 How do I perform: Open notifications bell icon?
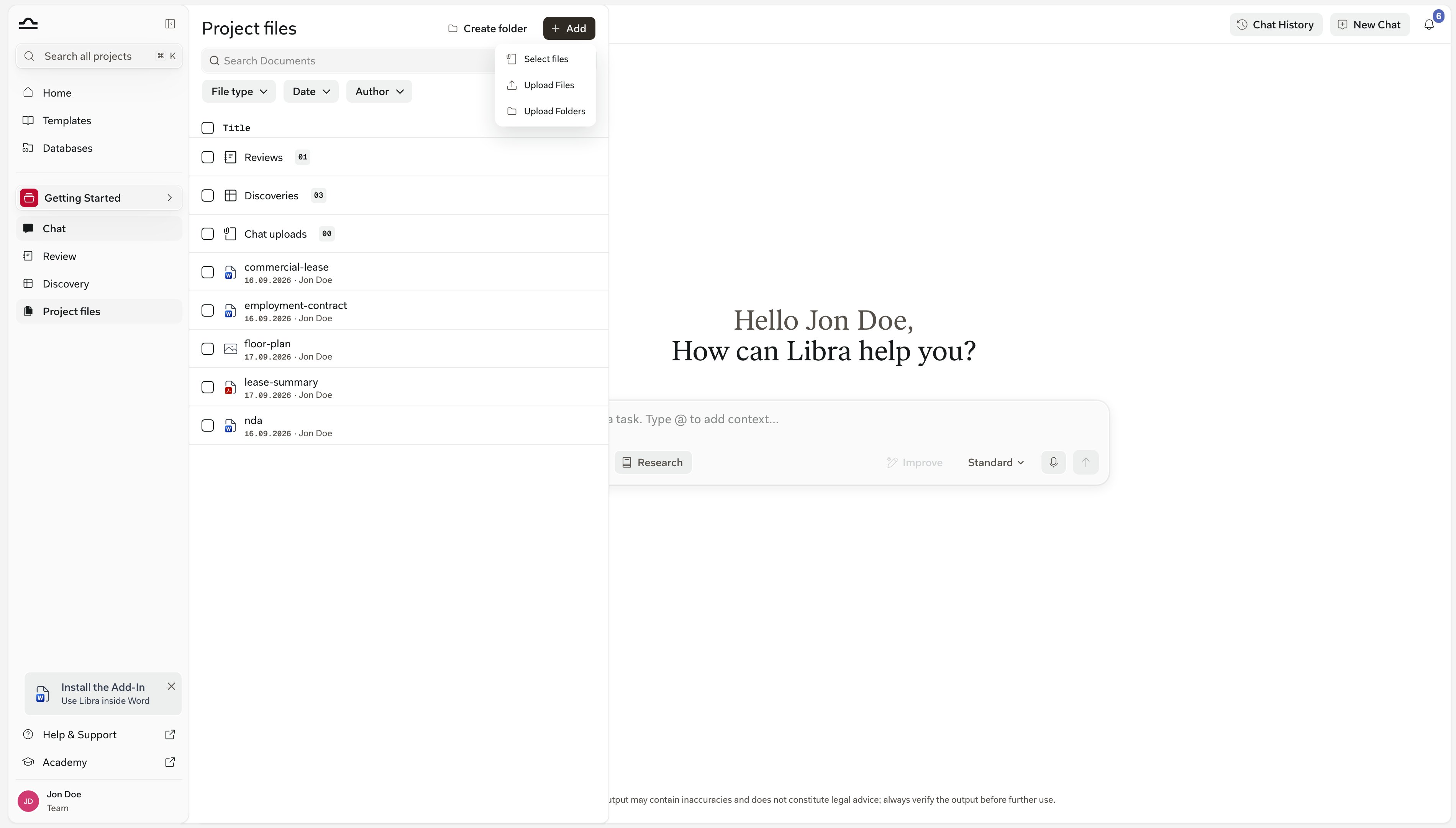1429,25
